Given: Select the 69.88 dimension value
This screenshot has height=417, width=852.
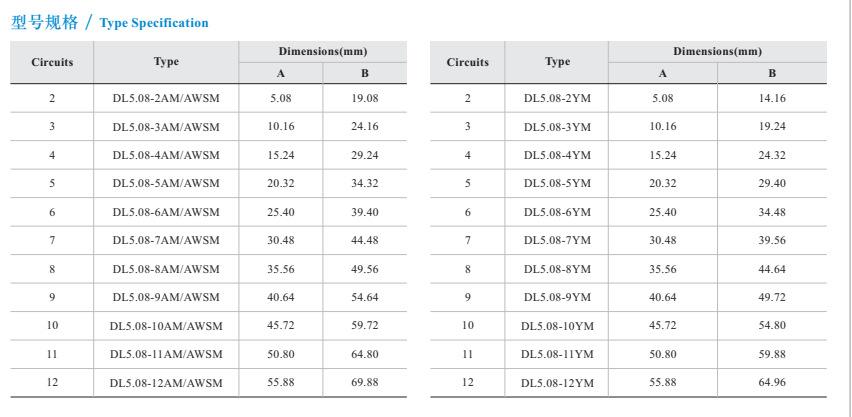Looking at the screenshot, I should [365, 383].
